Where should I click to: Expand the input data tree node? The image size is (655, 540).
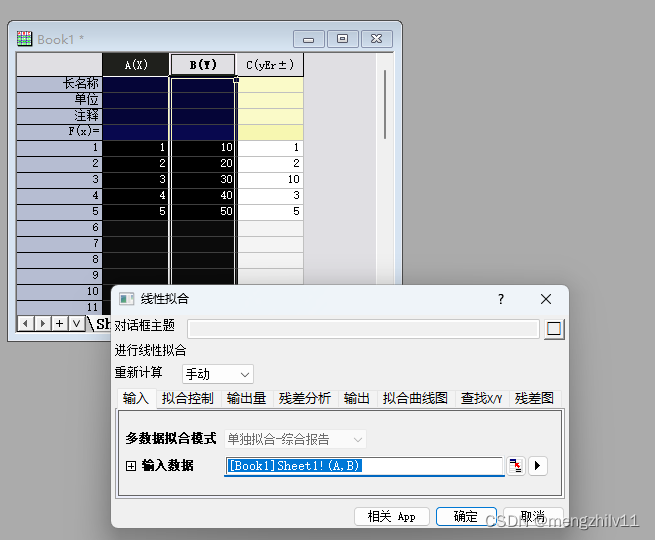(x=131, y=466)
